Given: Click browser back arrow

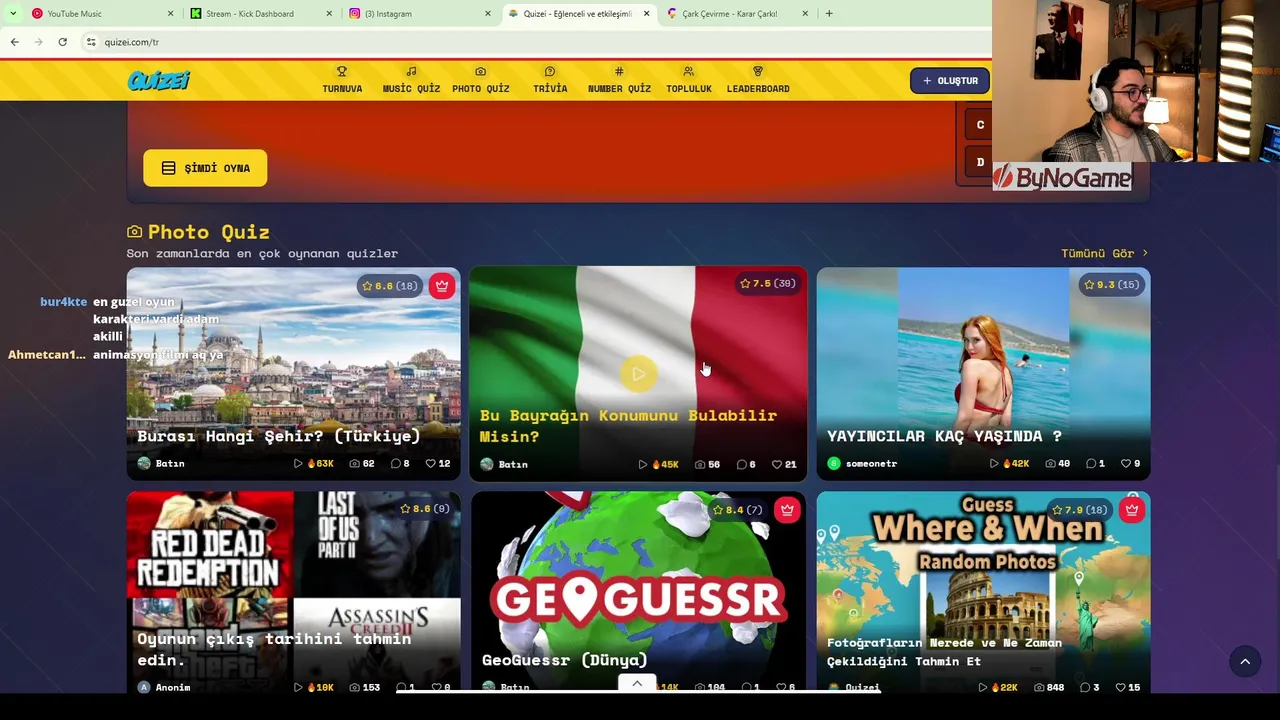Looking at the screenshot, I should (14, 42).
